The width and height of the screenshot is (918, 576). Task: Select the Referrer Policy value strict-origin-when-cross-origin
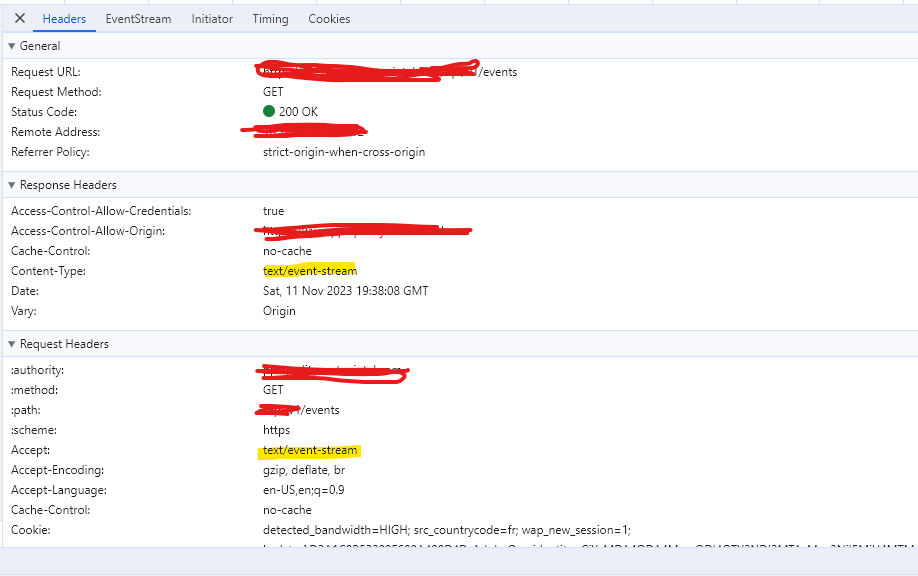(344, 151)
